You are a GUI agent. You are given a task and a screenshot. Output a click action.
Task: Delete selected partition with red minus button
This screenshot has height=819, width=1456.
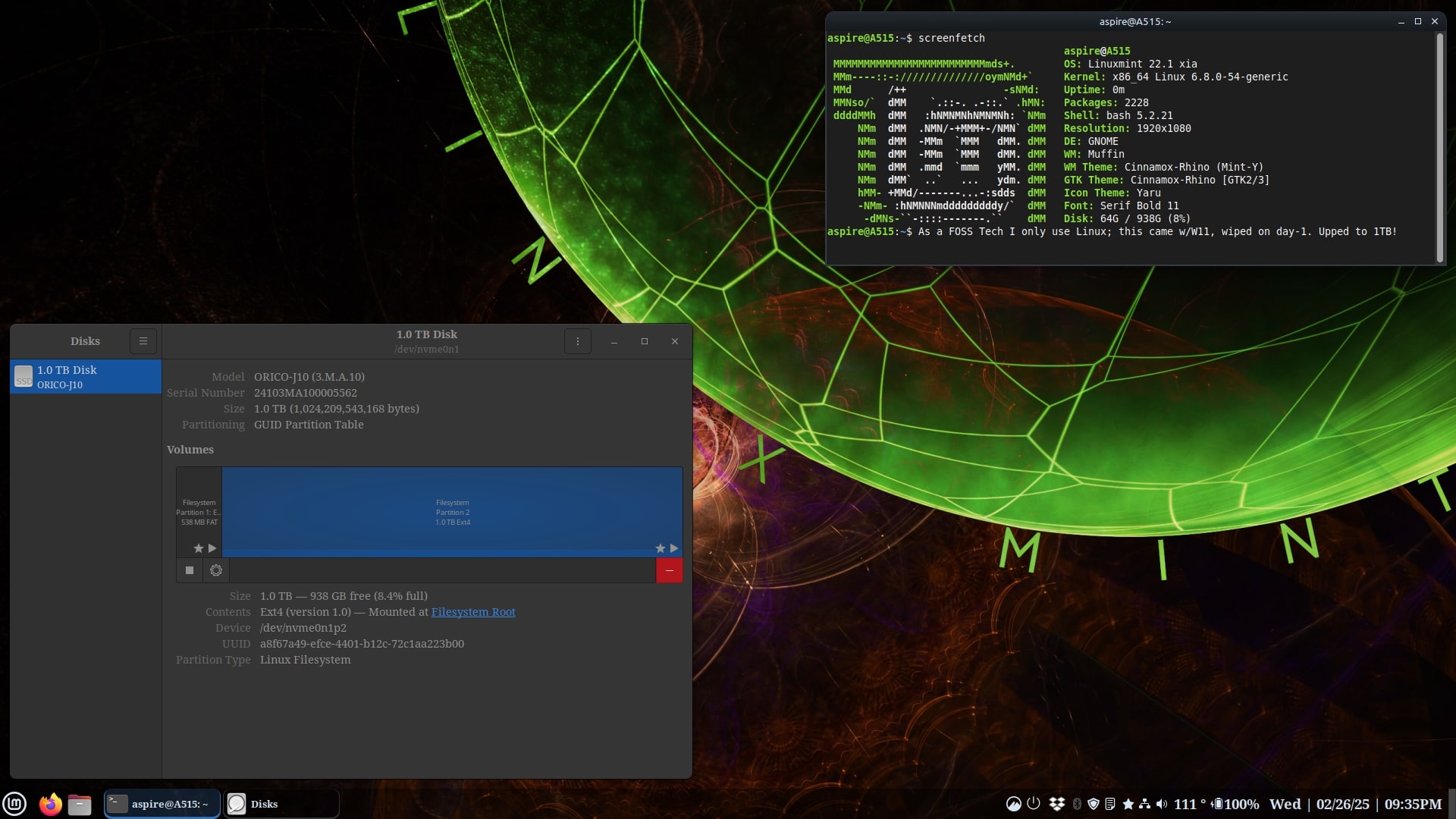669,570
